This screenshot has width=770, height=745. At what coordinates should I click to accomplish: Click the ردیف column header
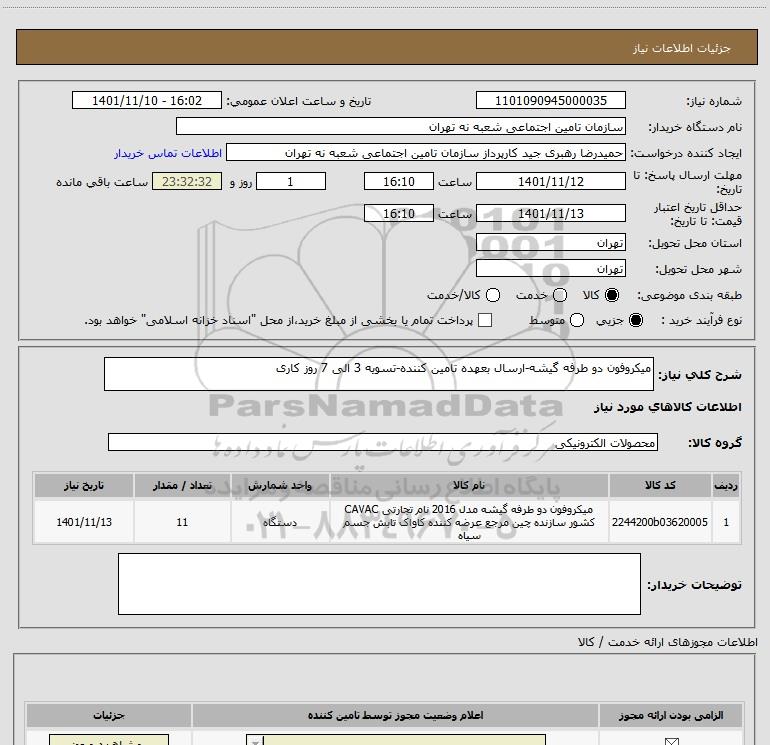click(x=726, y=485)
